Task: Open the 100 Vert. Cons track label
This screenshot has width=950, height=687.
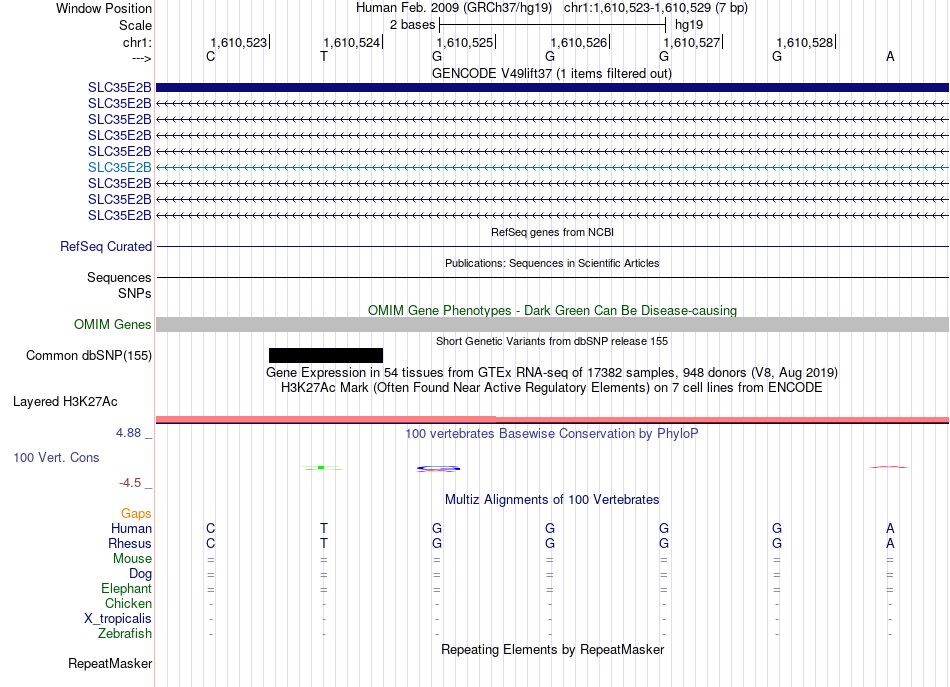Action: (x=56, y=457)
